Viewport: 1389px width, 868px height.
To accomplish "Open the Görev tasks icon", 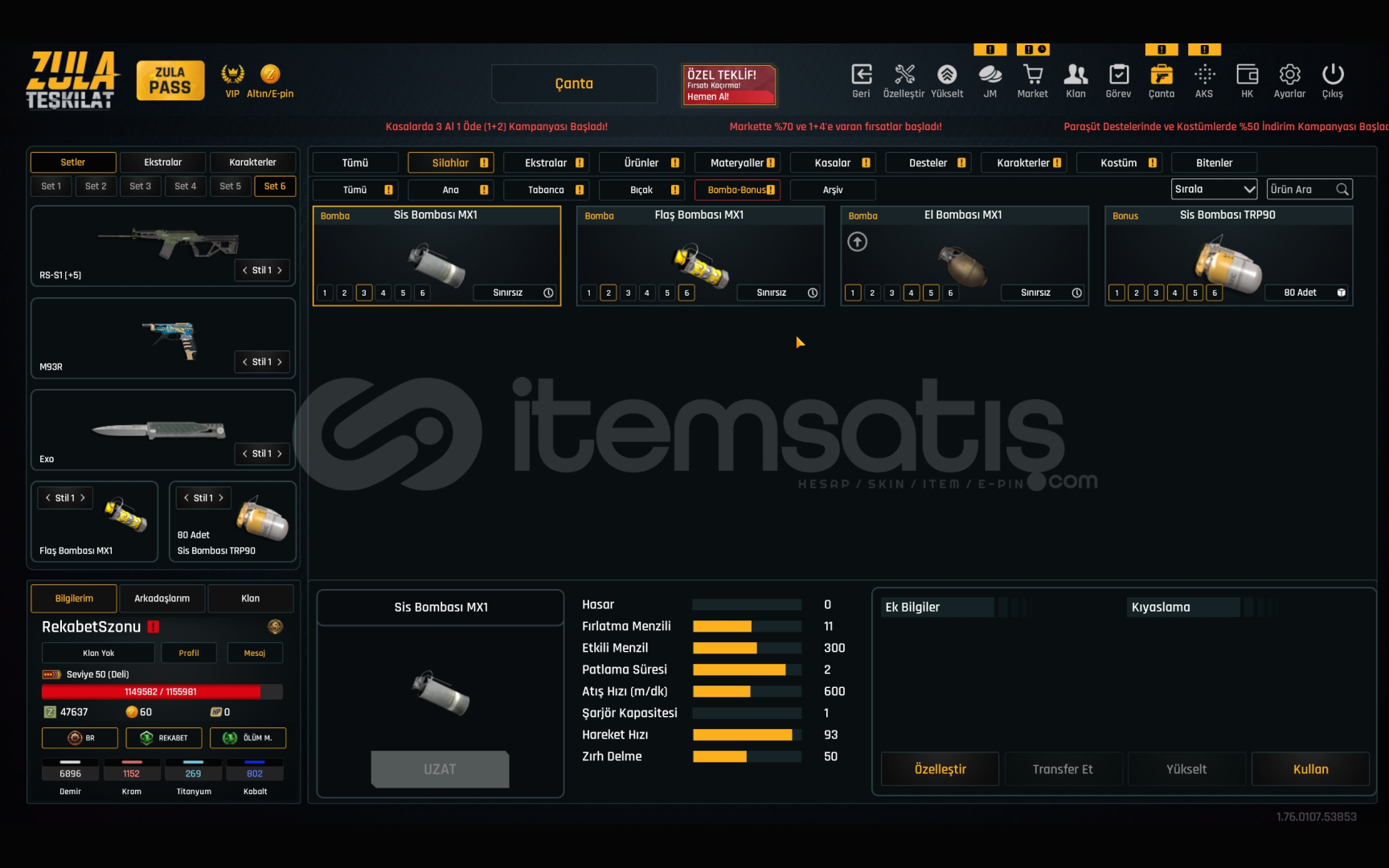I will click(1118, 75).
